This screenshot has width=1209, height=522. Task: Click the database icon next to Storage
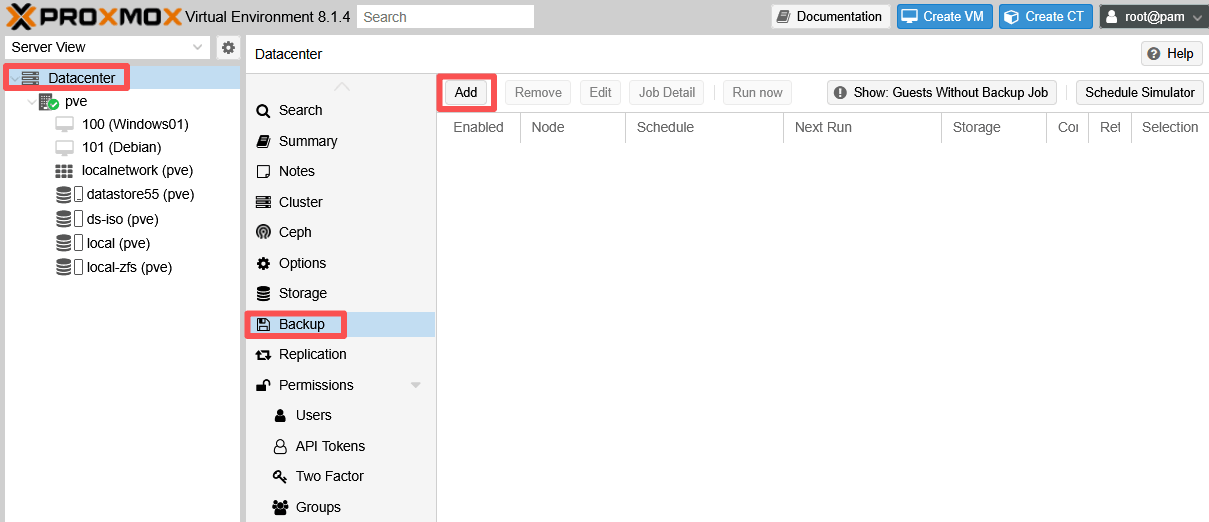(264, 294)
